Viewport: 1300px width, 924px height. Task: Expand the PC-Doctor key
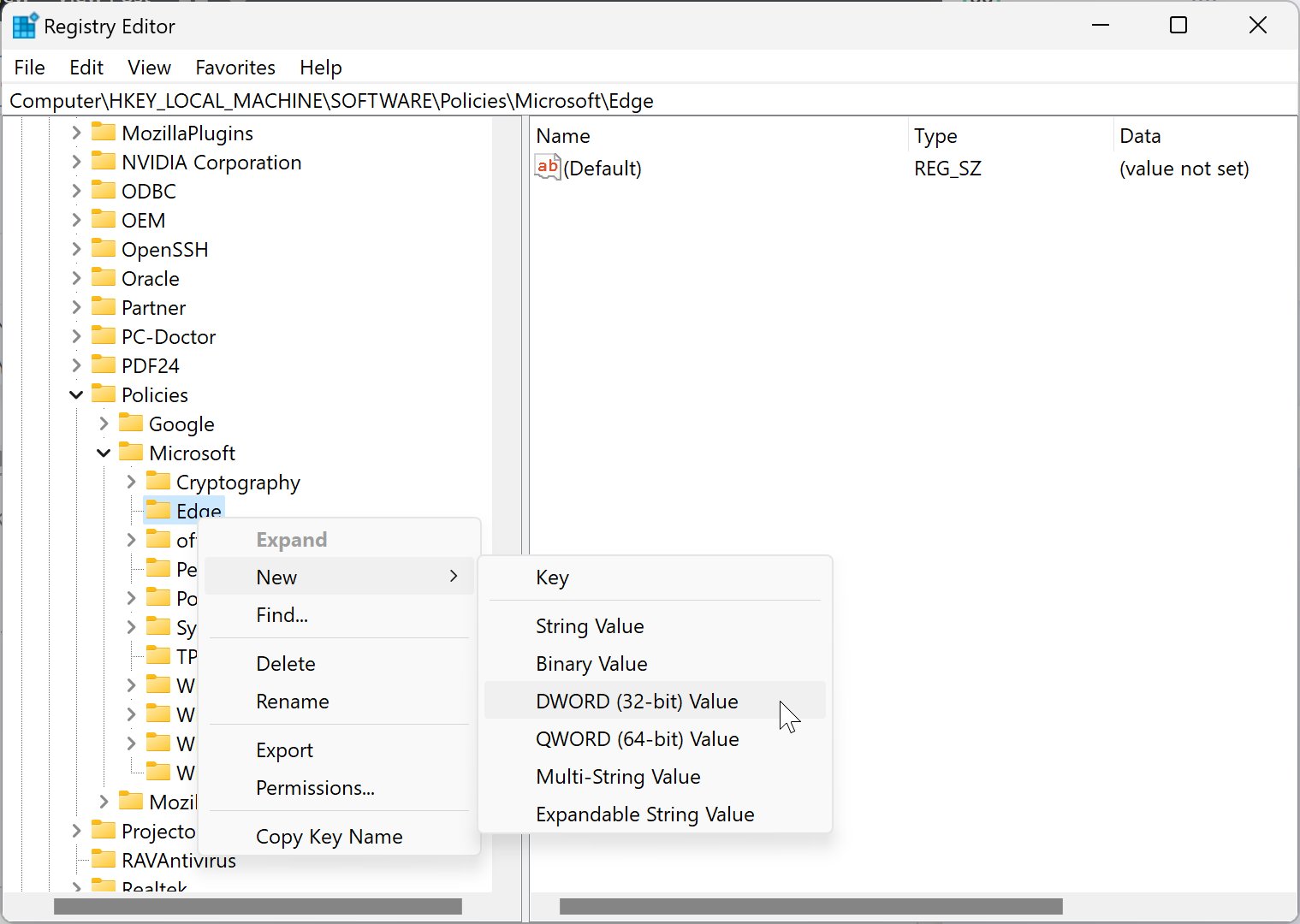coord(76,336)
